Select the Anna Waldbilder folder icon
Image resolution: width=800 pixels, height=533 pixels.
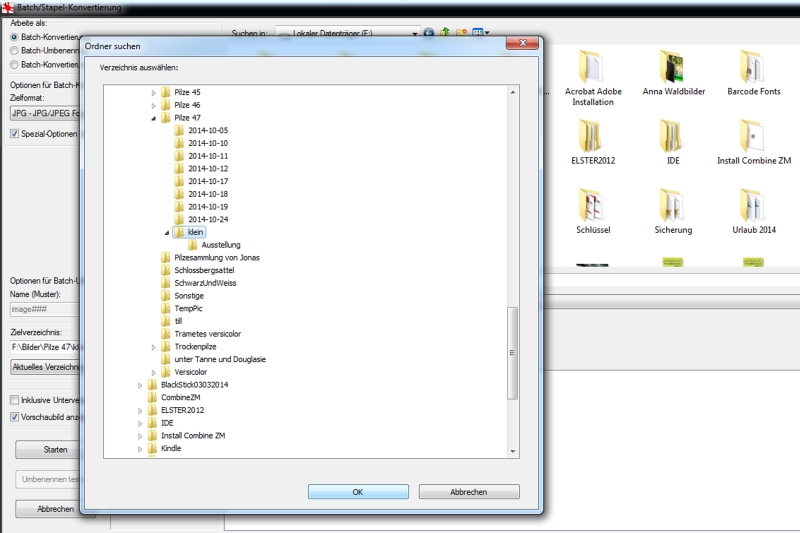coord(671,68)
